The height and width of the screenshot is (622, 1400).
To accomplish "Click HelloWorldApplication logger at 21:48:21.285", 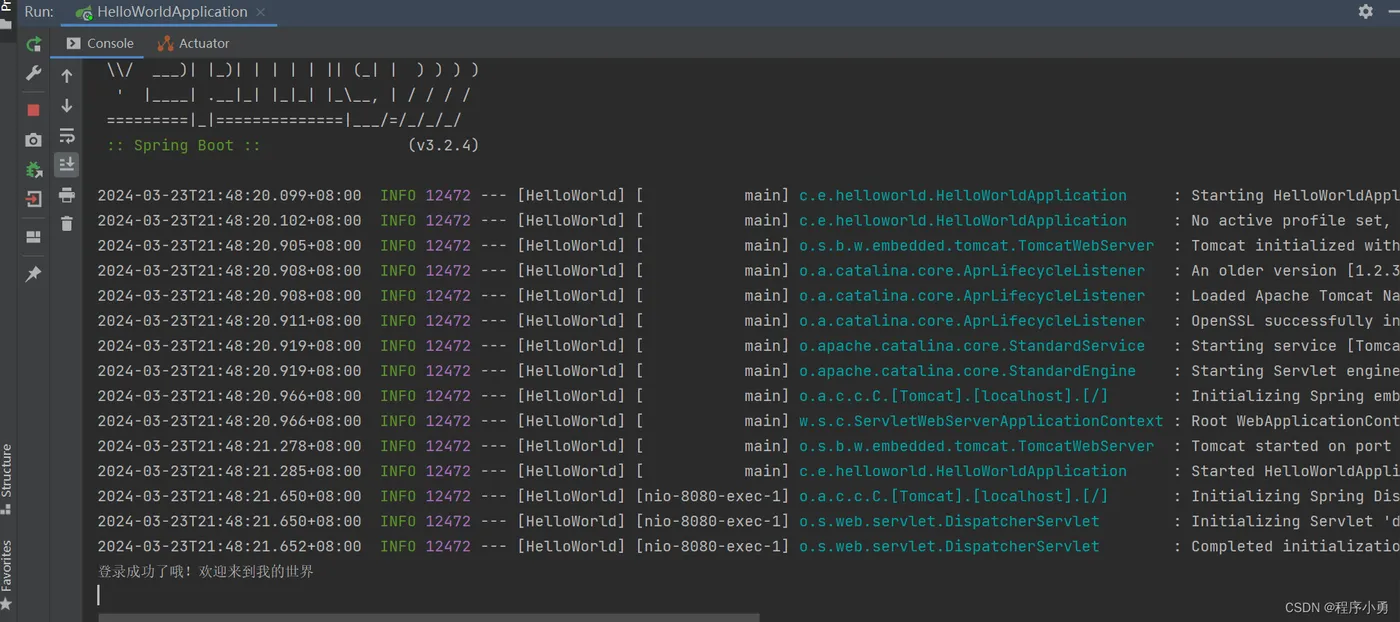I will (963, 471).
